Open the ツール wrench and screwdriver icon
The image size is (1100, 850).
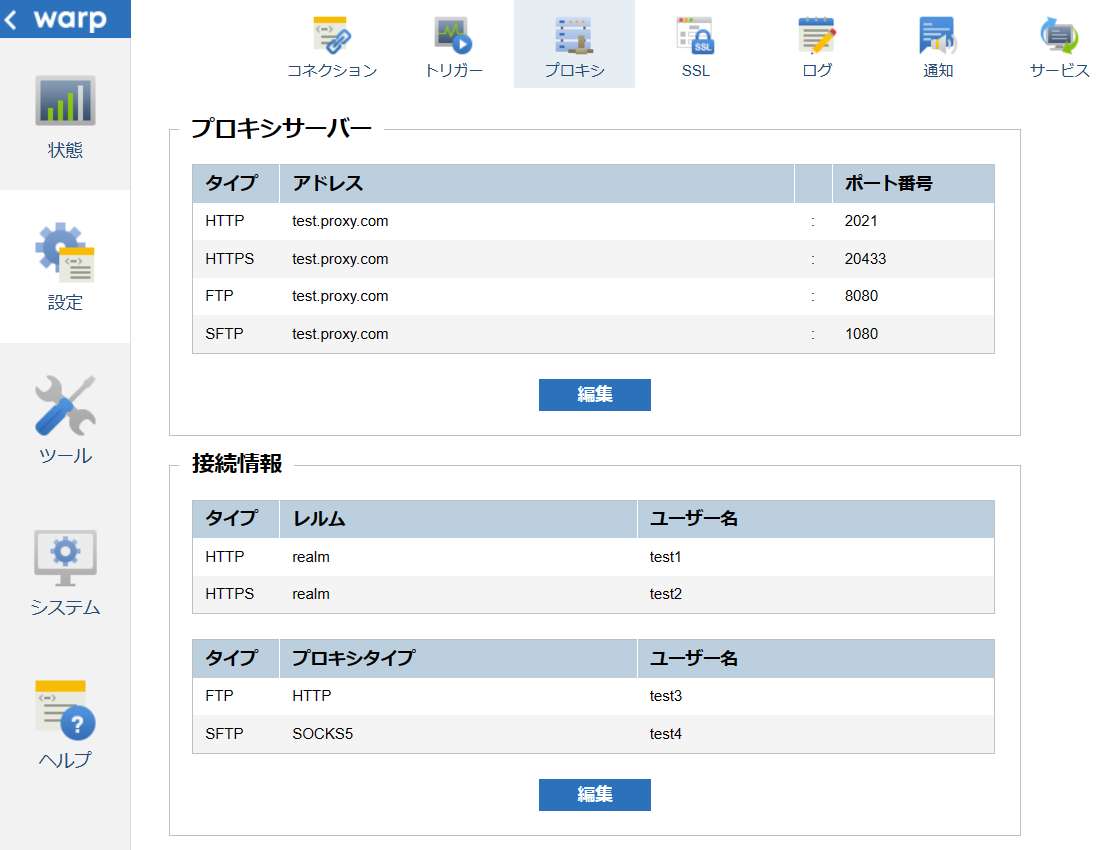click(x=65, y=405)
